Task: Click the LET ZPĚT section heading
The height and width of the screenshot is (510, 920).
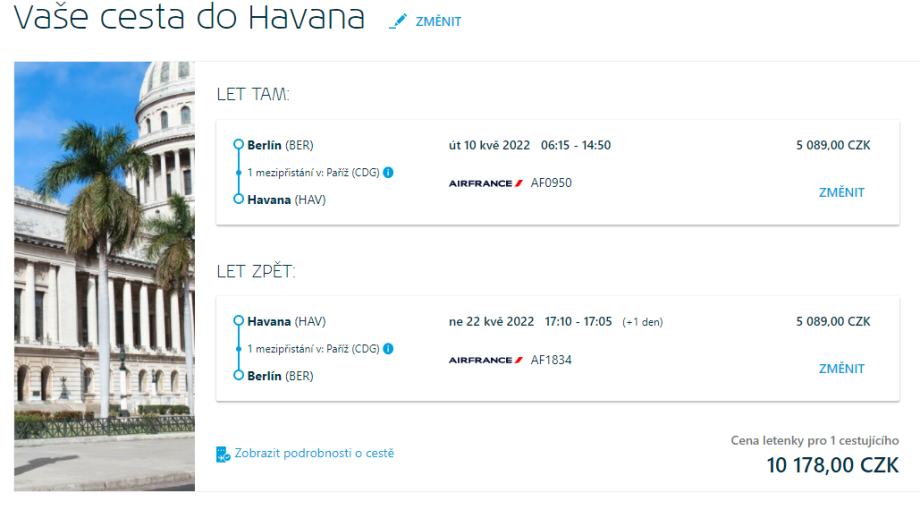Action: (256, 271)
